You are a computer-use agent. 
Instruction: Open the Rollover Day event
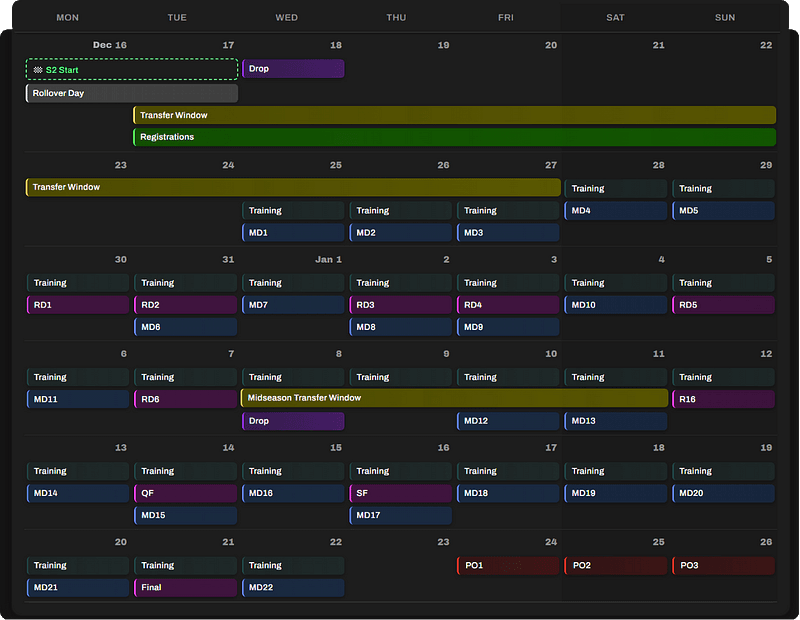(131, 93)
